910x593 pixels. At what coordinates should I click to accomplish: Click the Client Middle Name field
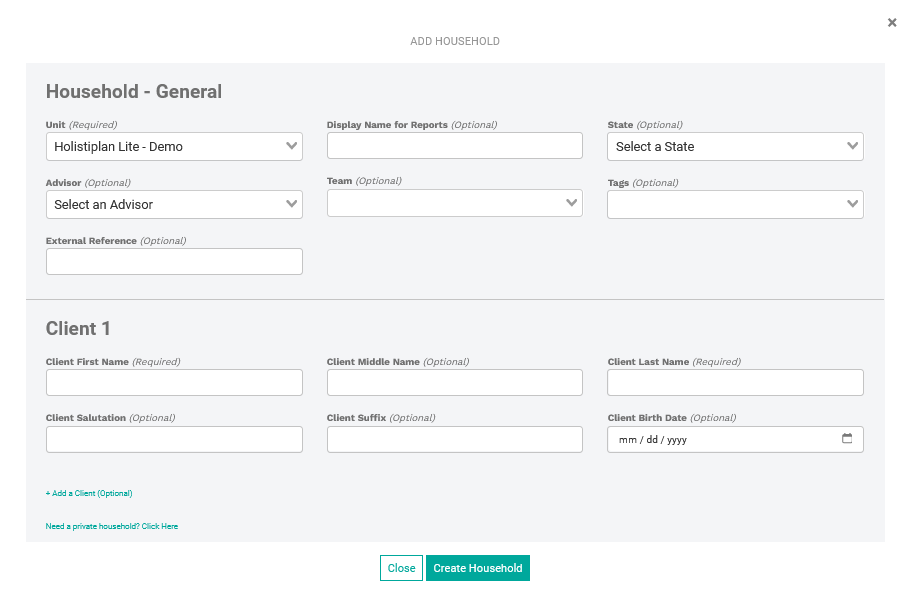click(x=454, y=383)
